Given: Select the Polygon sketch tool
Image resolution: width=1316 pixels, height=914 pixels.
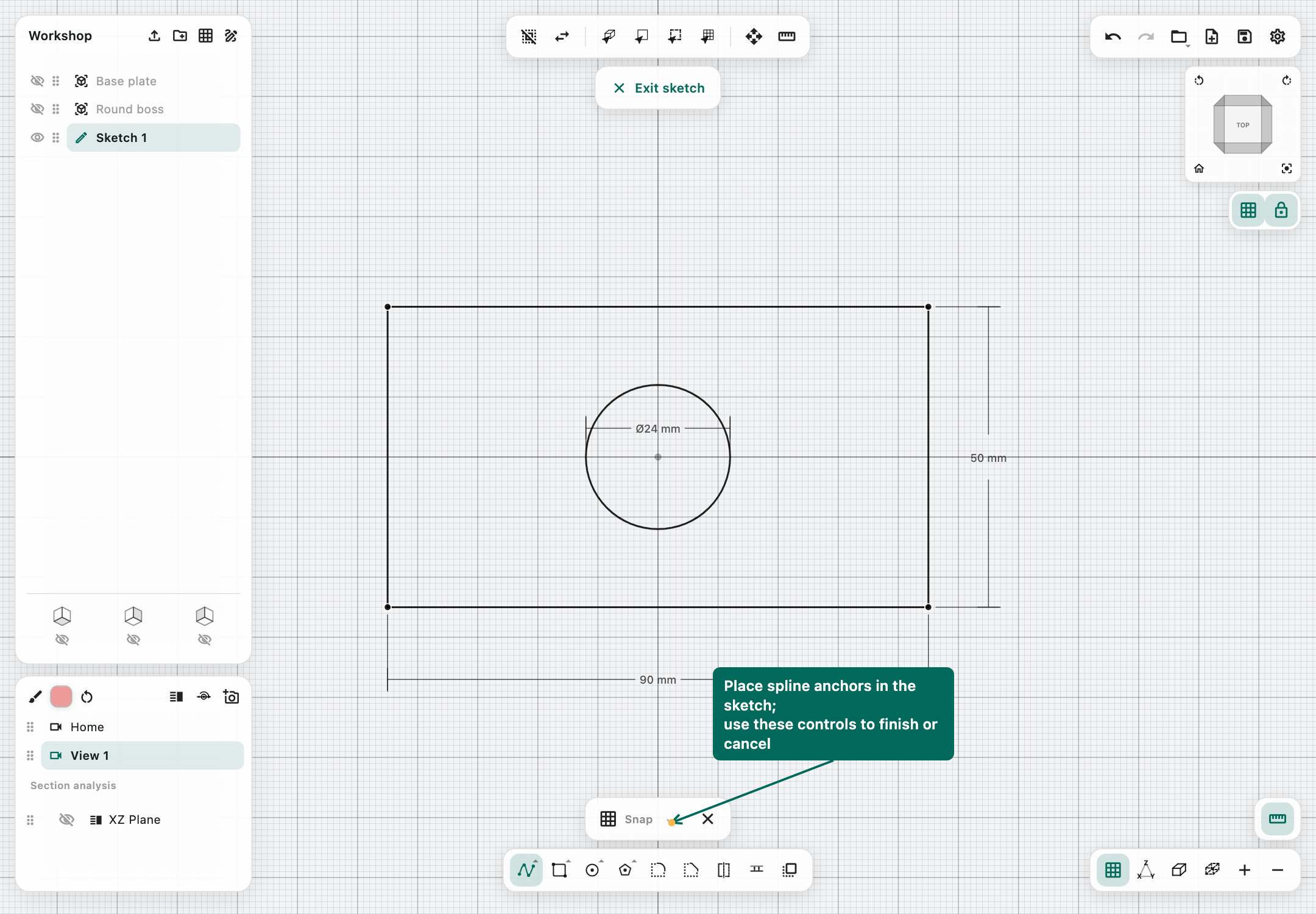Looking at the screenshot, I should pyautogui.click(x=625, y=870).
